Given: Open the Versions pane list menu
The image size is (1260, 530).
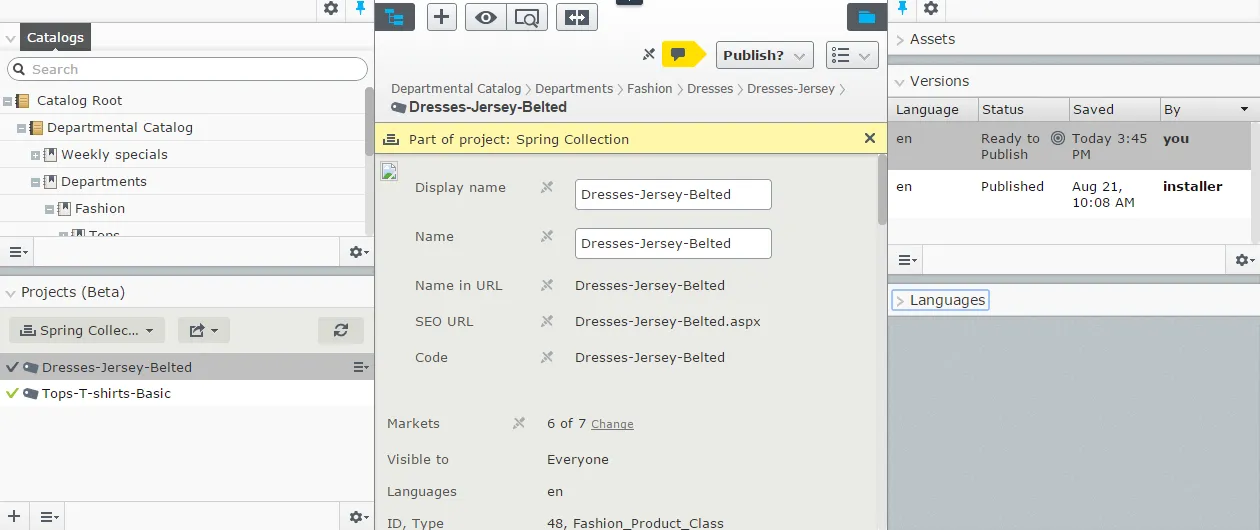Looking at the screenshot, I should 907,260.
